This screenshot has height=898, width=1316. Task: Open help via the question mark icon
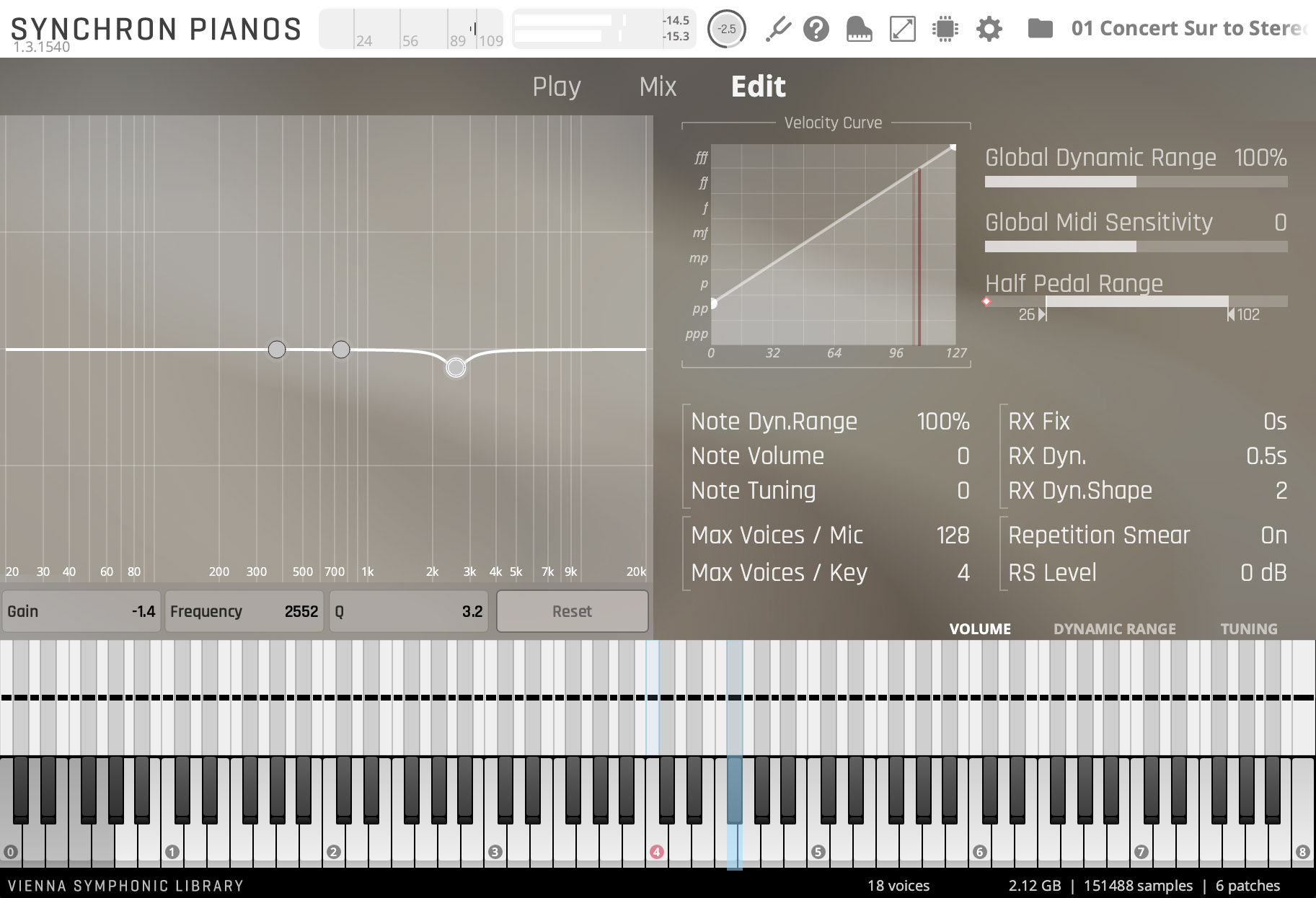click(816, 30)
